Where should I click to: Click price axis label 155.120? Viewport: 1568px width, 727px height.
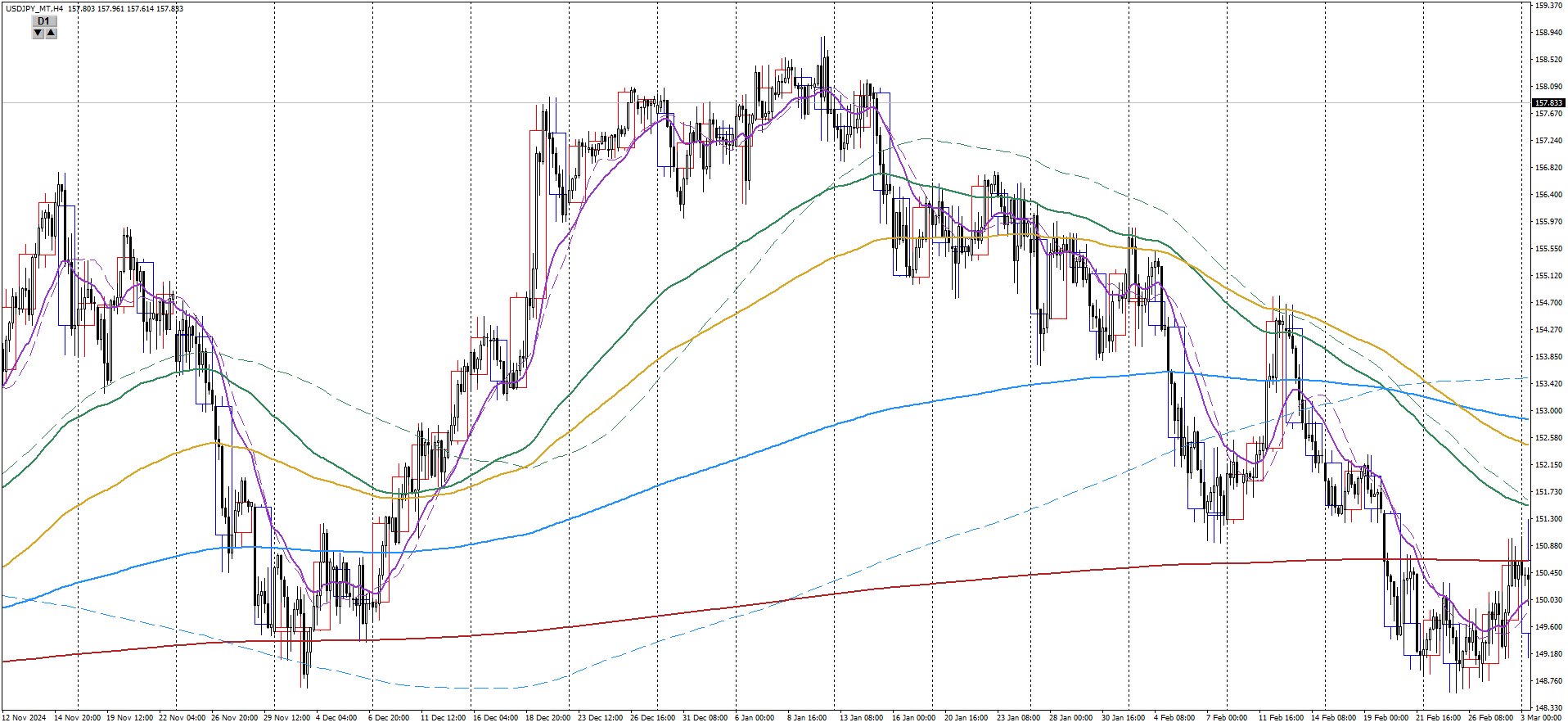point(1548,276)
